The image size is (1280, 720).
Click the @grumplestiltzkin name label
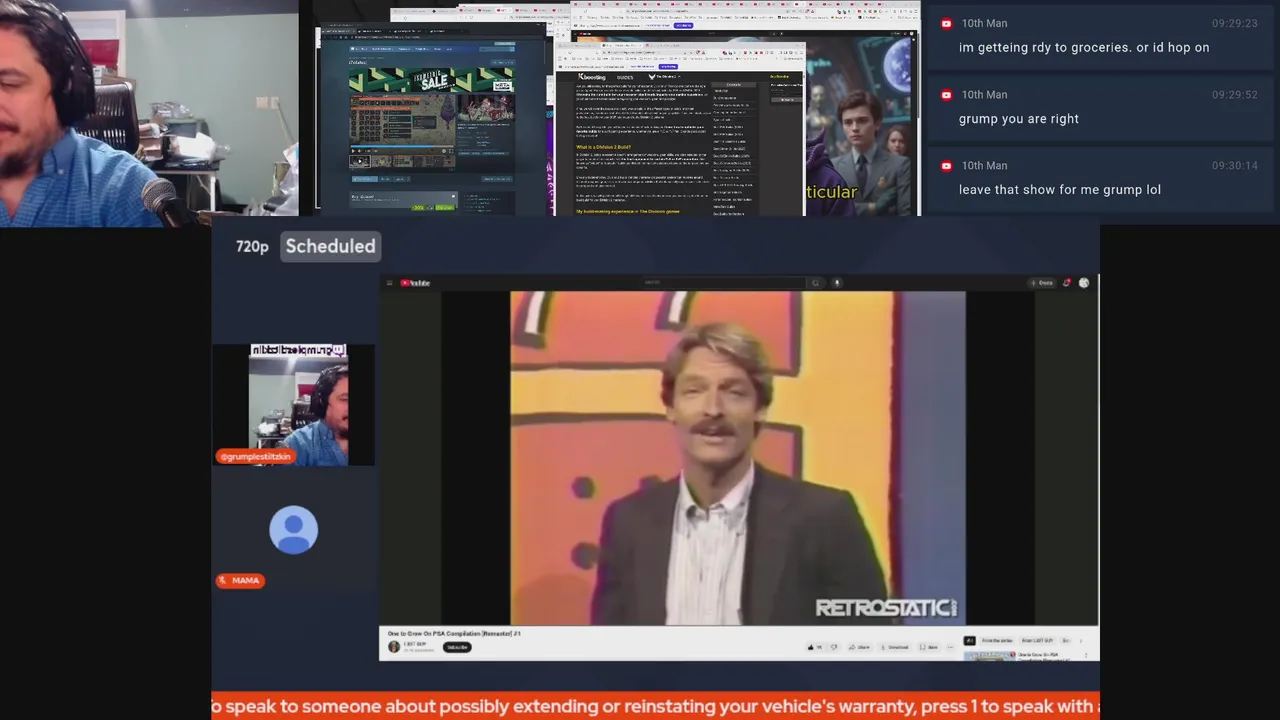(254, 456)
